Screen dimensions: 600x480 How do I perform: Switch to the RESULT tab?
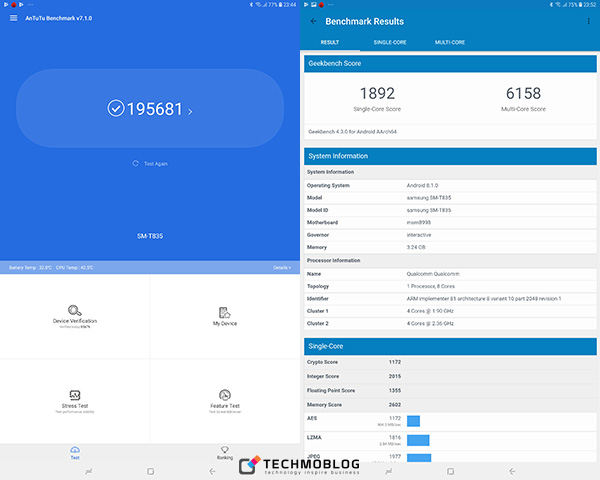pos(330,42)
